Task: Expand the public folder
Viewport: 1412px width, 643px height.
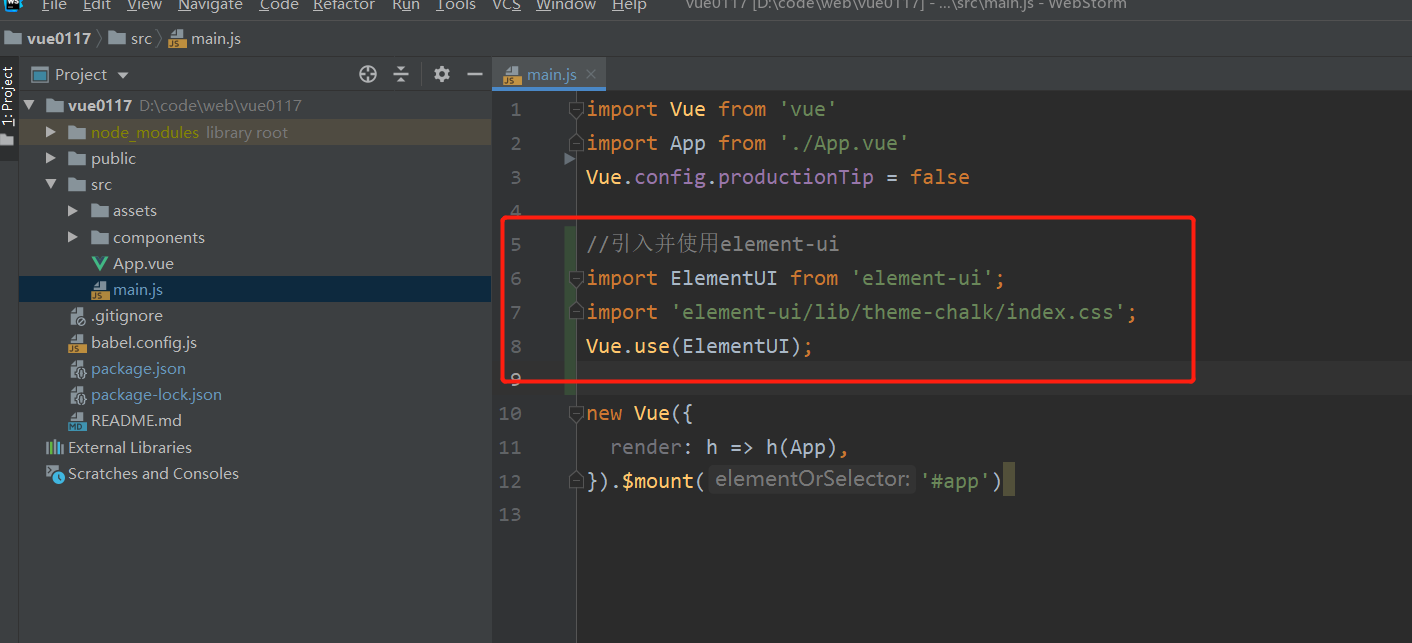Action: pyautogui.click(x=51, y=158)
